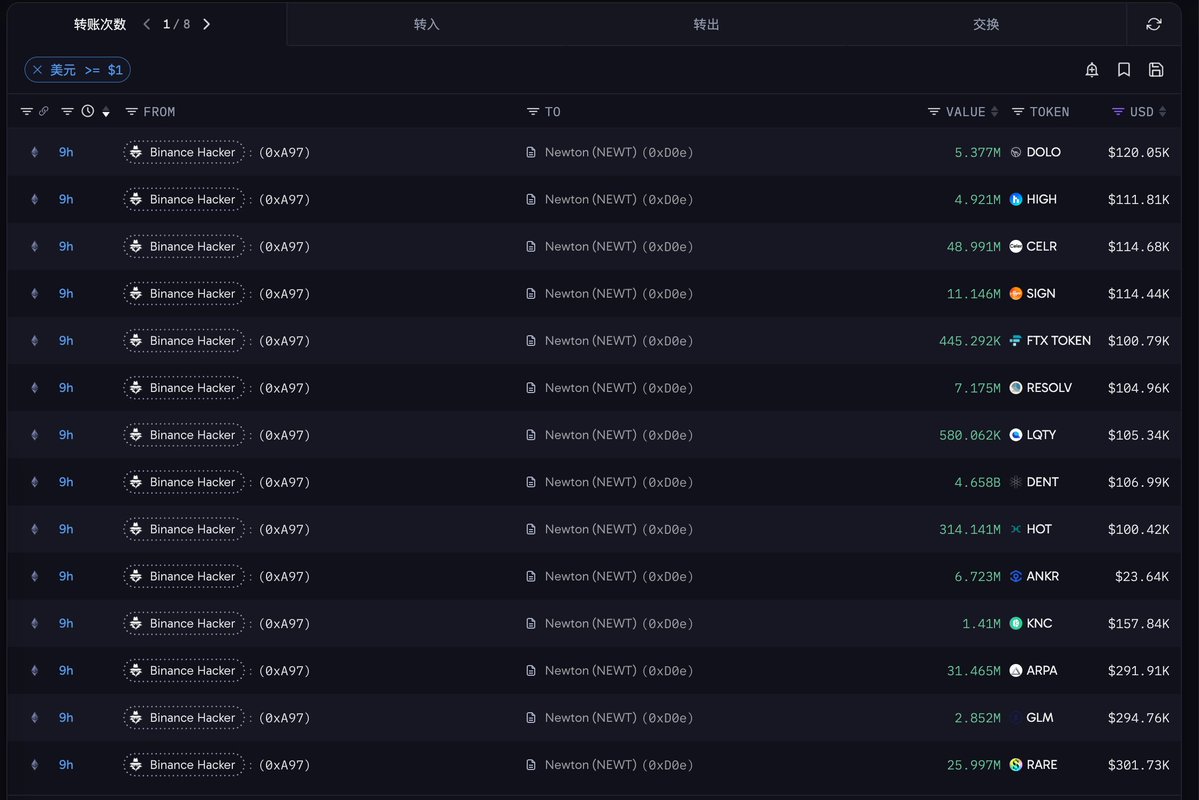
Task: Click the SIGN token icon
Action: [1015, 294]
